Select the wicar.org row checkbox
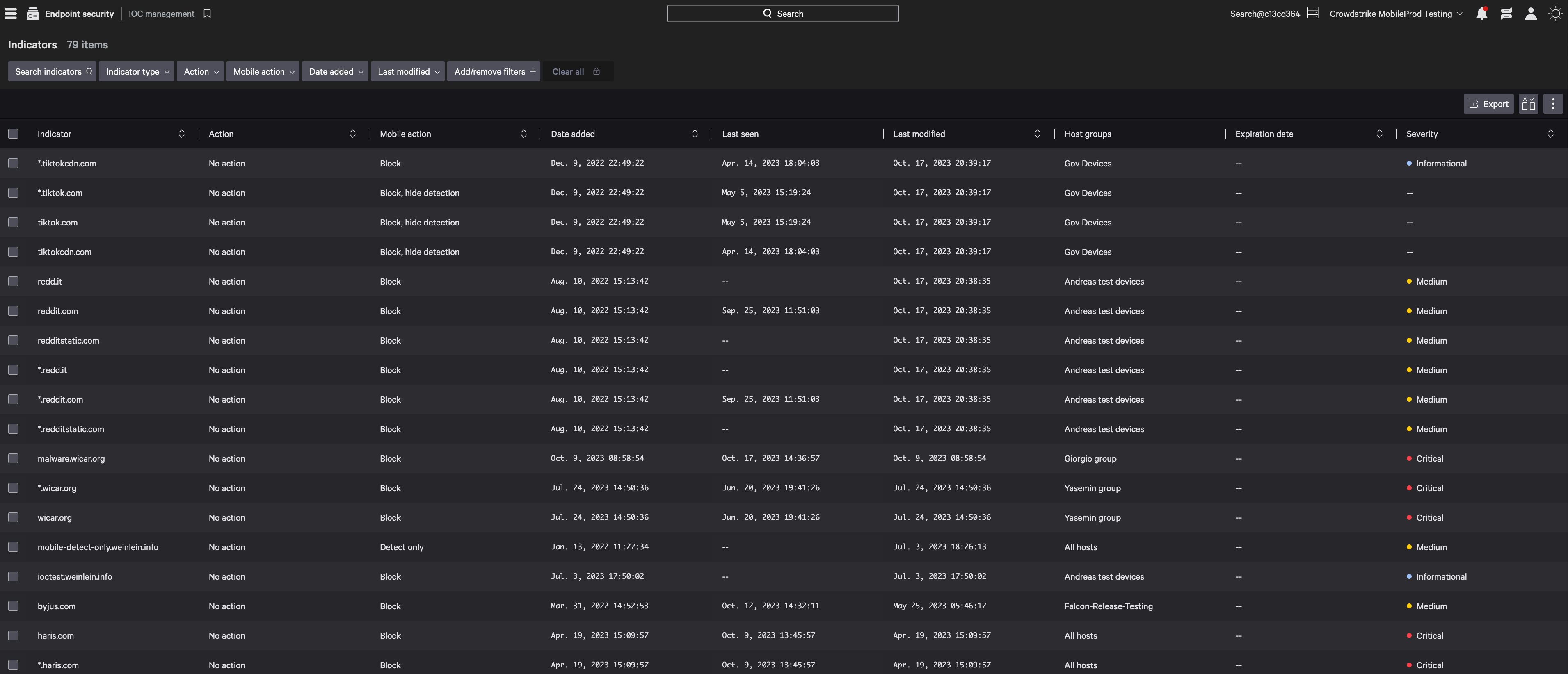Image resolution: width=1568 pixels, height=674 pixels. click(x=13, y=518)
